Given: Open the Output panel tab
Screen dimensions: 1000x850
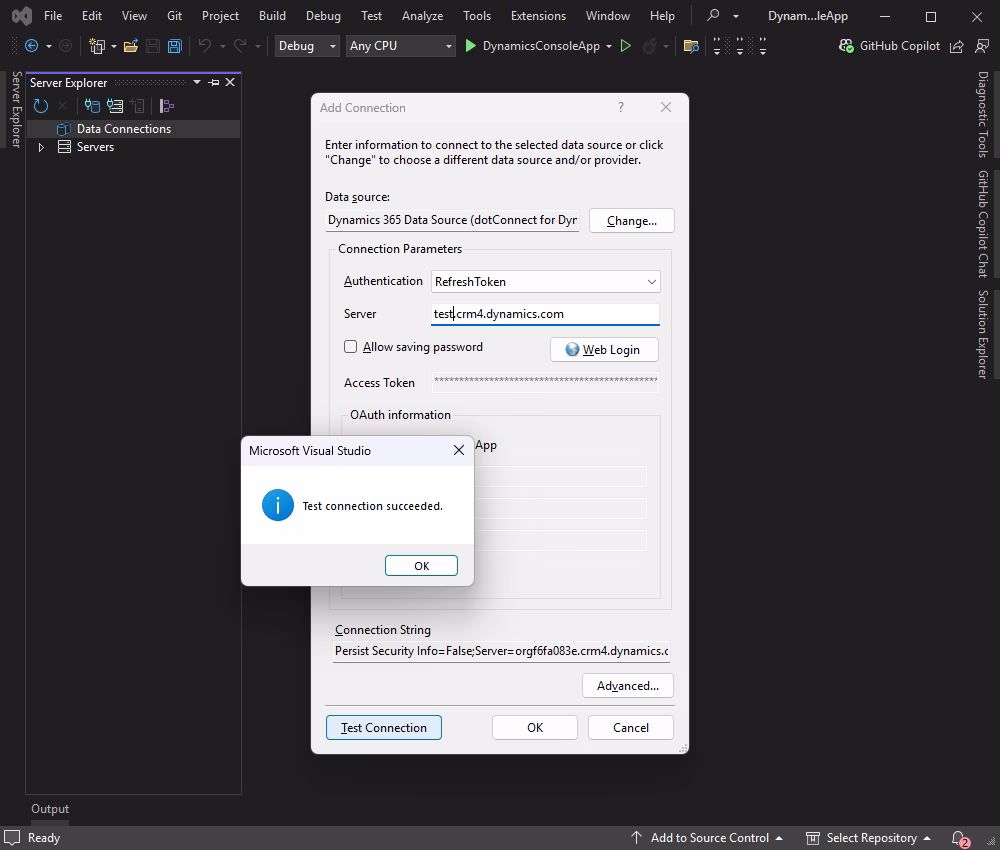Looking at the screenshot, I should [50, 809].
